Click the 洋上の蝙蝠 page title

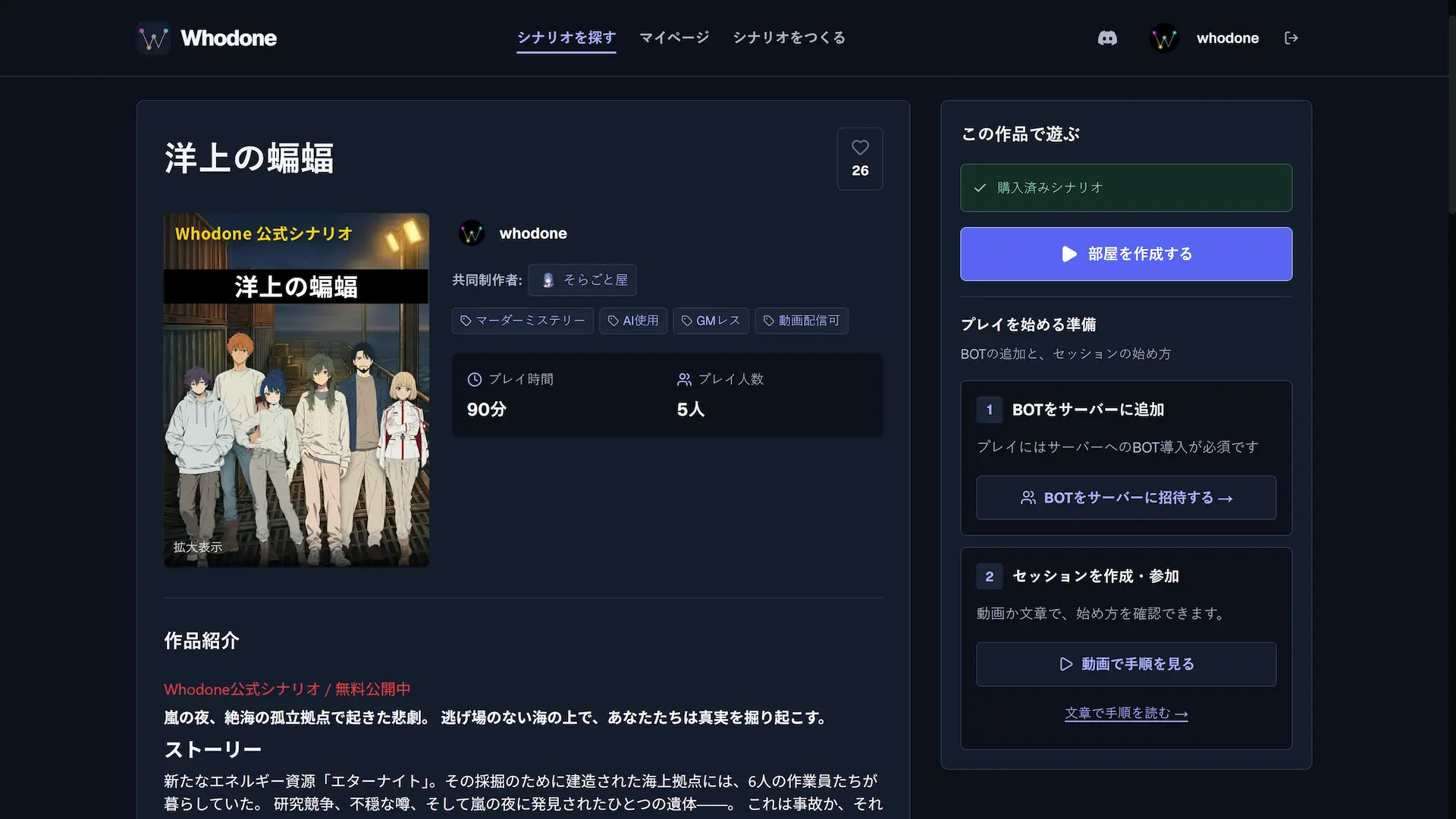249,158
